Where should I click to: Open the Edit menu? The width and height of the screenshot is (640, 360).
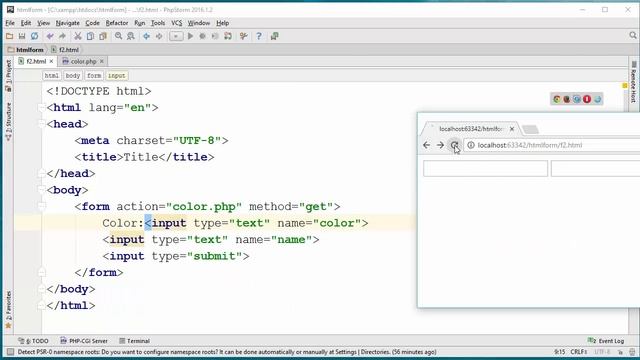click(26, 23)
